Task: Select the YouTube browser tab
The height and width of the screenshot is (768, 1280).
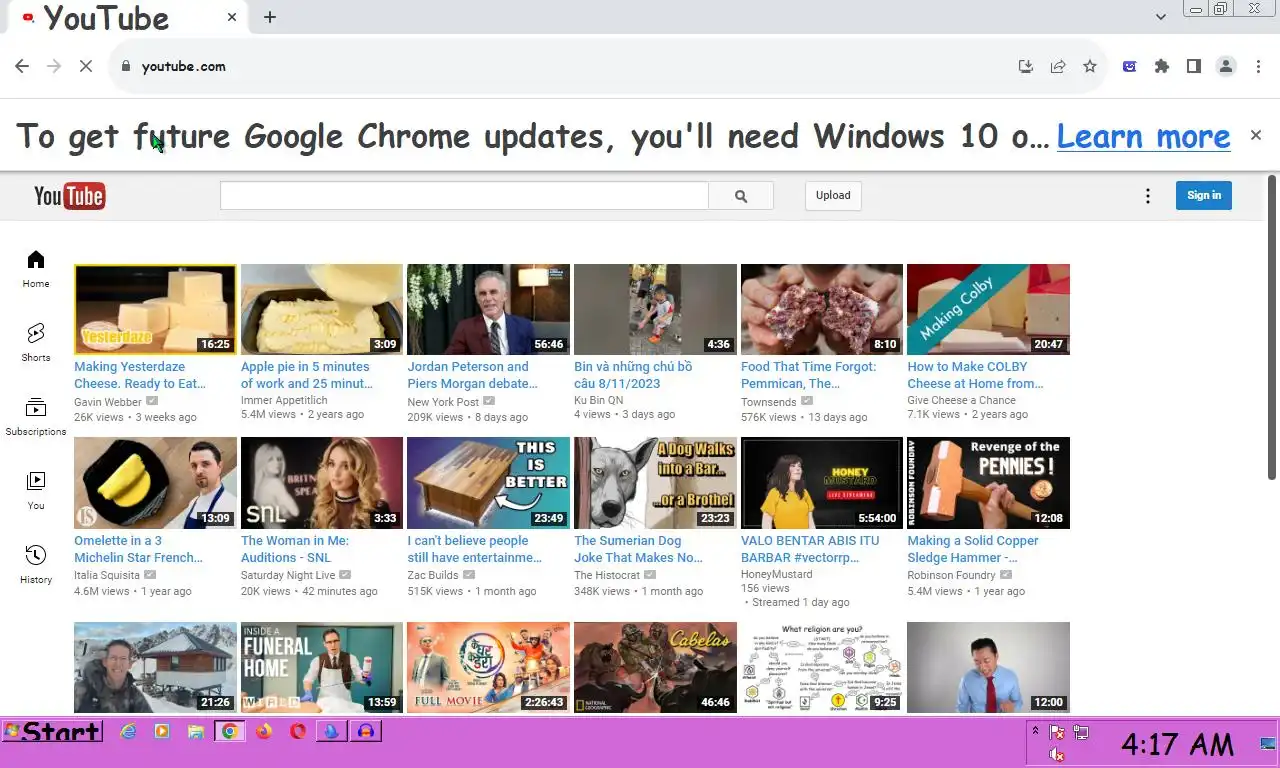Action: pos(130,17)
